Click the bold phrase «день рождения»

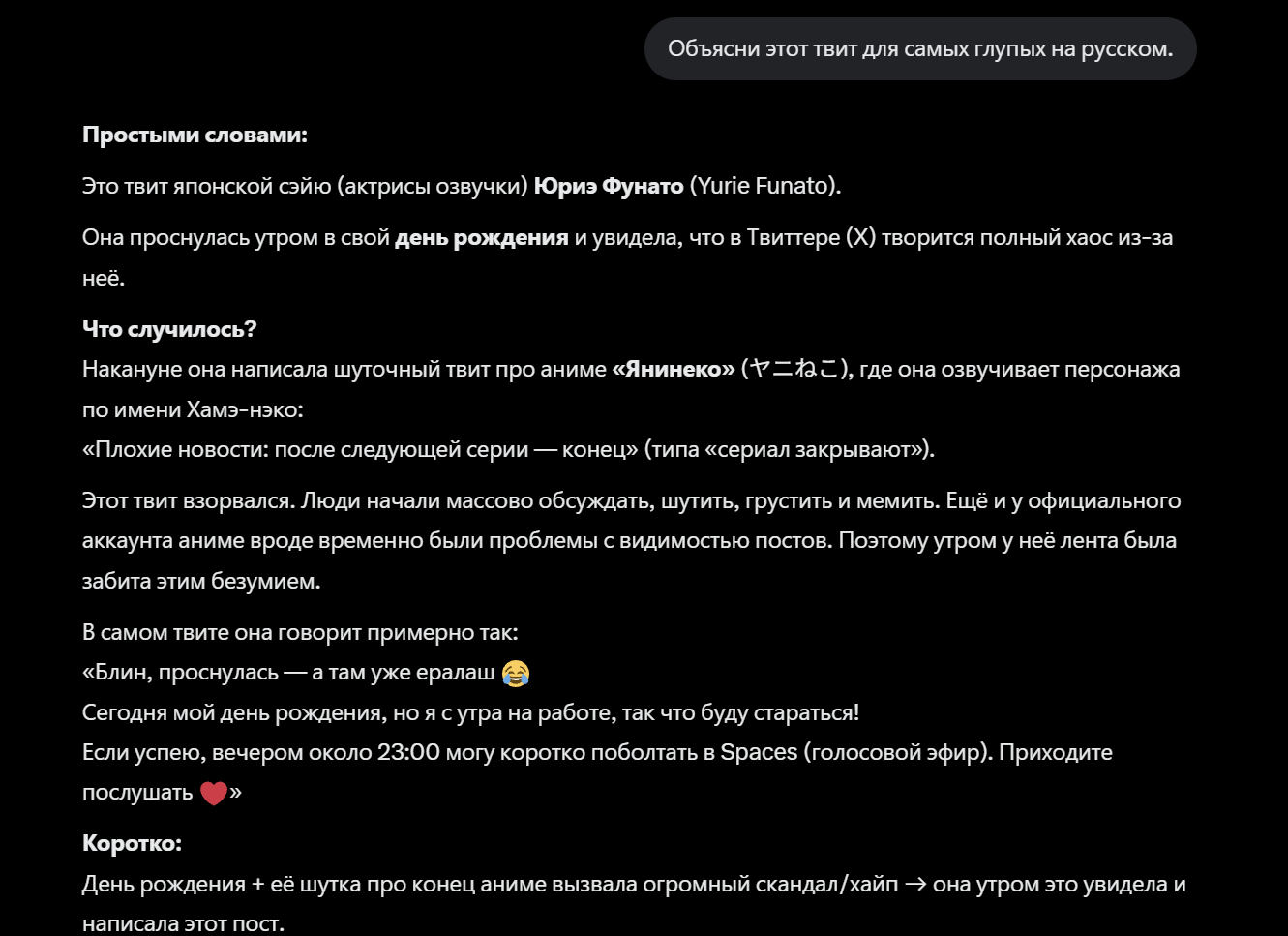pos(482,238)
